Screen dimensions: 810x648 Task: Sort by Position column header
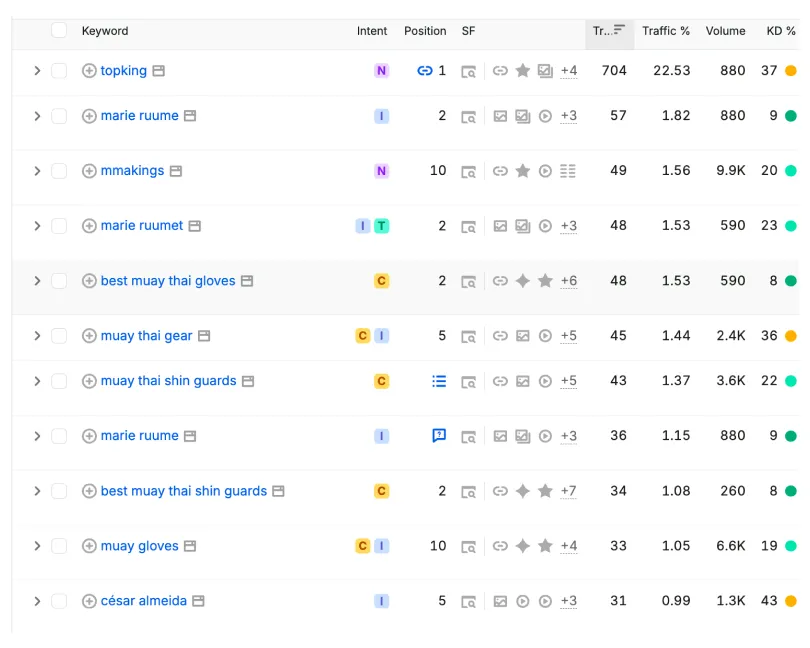click(x=425, y=31)
